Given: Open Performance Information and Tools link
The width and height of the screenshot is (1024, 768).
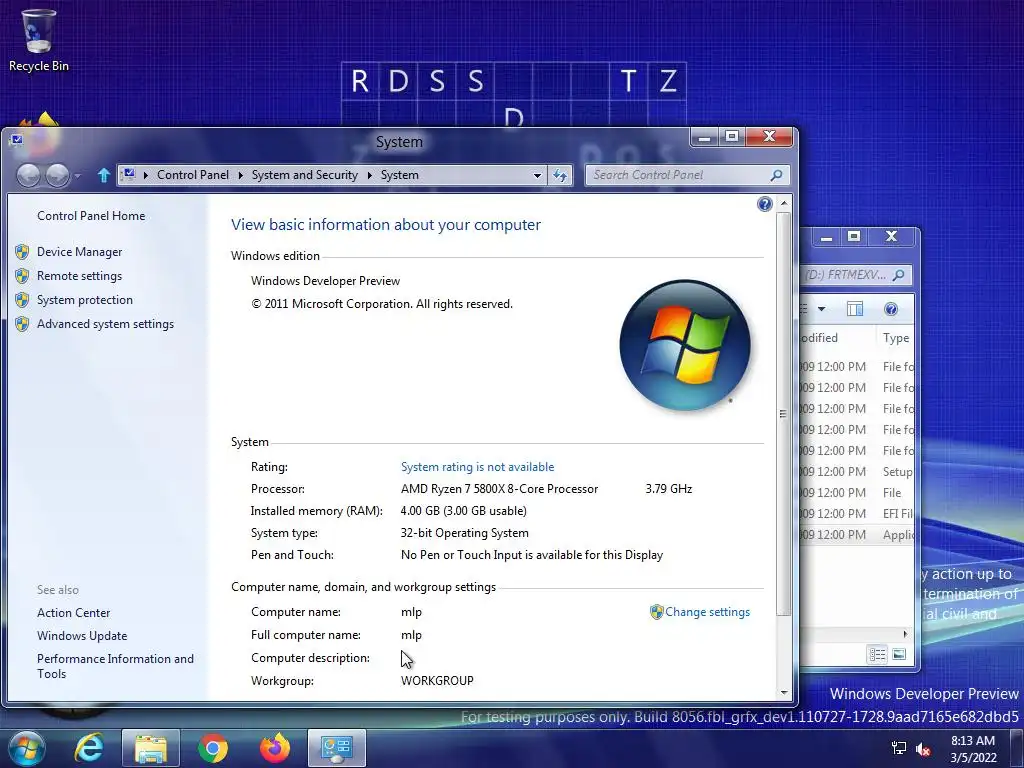Looking at the screenshot, I should click(x=115, y=666).
